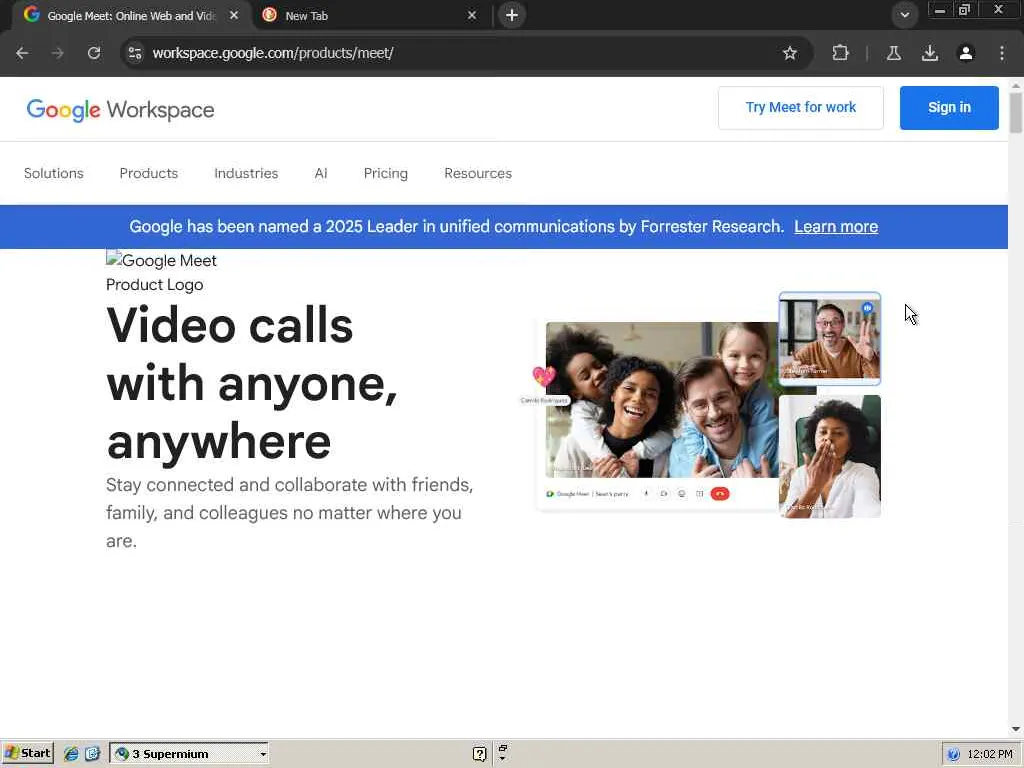Open the Downloads icon

tap(930, 53)
